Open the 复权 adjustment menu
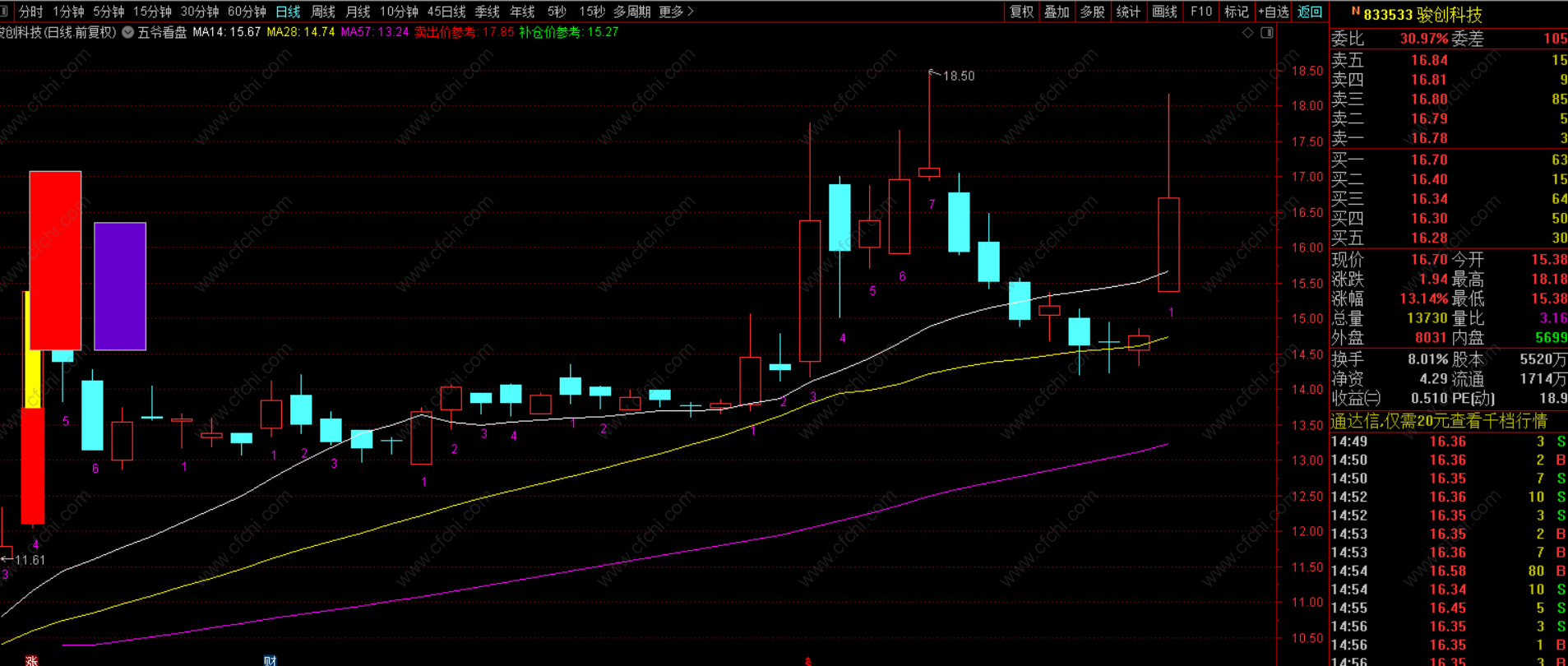Viewport: 1568px width, 666px height. click(x=1021, y=12)
